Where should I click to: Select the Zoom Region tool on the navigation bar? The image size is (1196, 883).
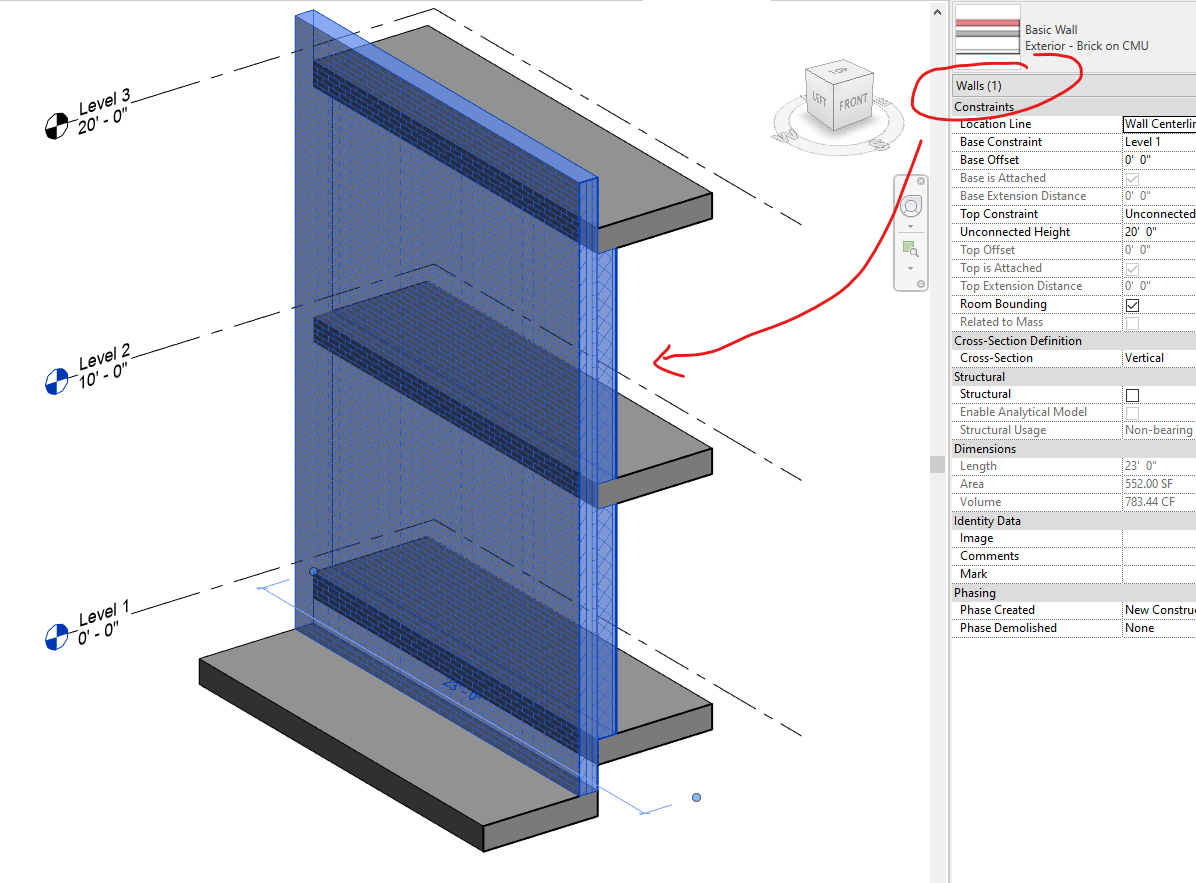click(911, 248)
